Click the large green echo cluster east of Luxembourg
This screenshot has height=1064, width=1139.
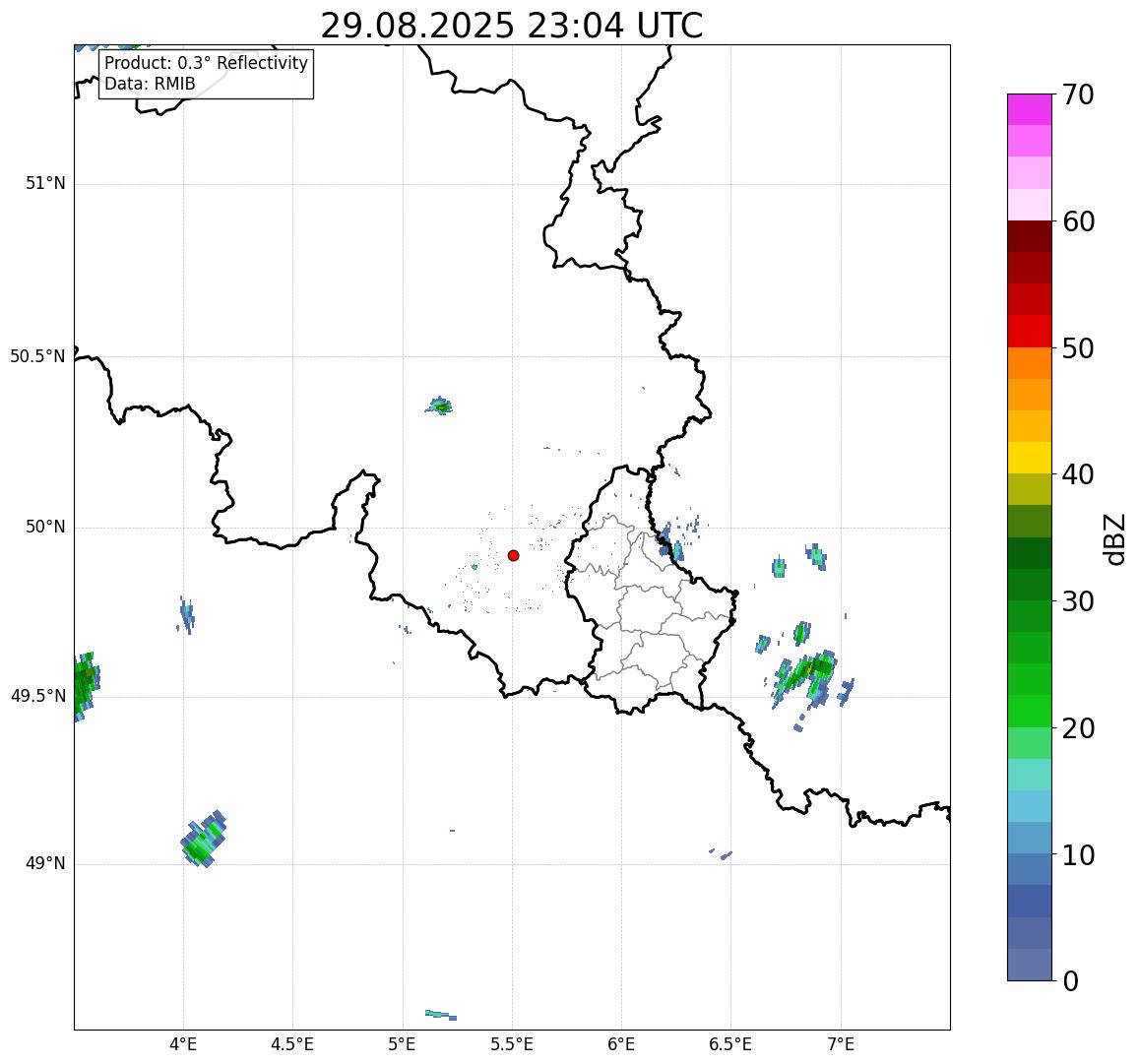pyautogui.click(x=804, y=677)
